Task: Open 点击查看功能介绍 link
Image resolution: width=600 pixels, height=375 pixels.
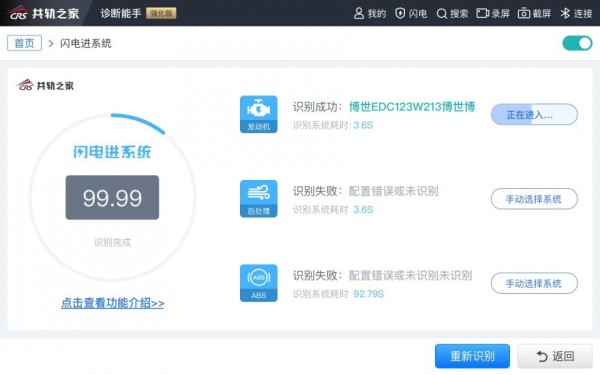Action: tap(112, 303)
